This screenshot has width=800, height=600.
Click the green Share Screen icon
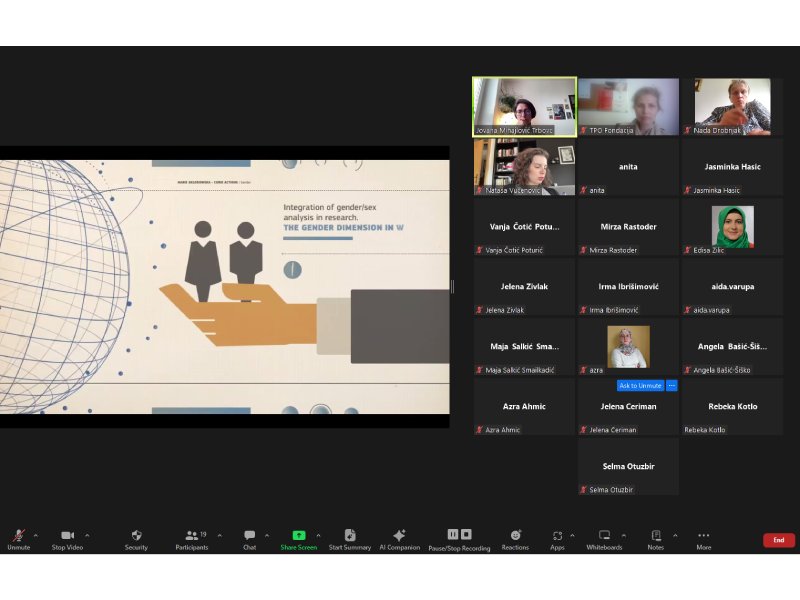(x=298, y=535)
